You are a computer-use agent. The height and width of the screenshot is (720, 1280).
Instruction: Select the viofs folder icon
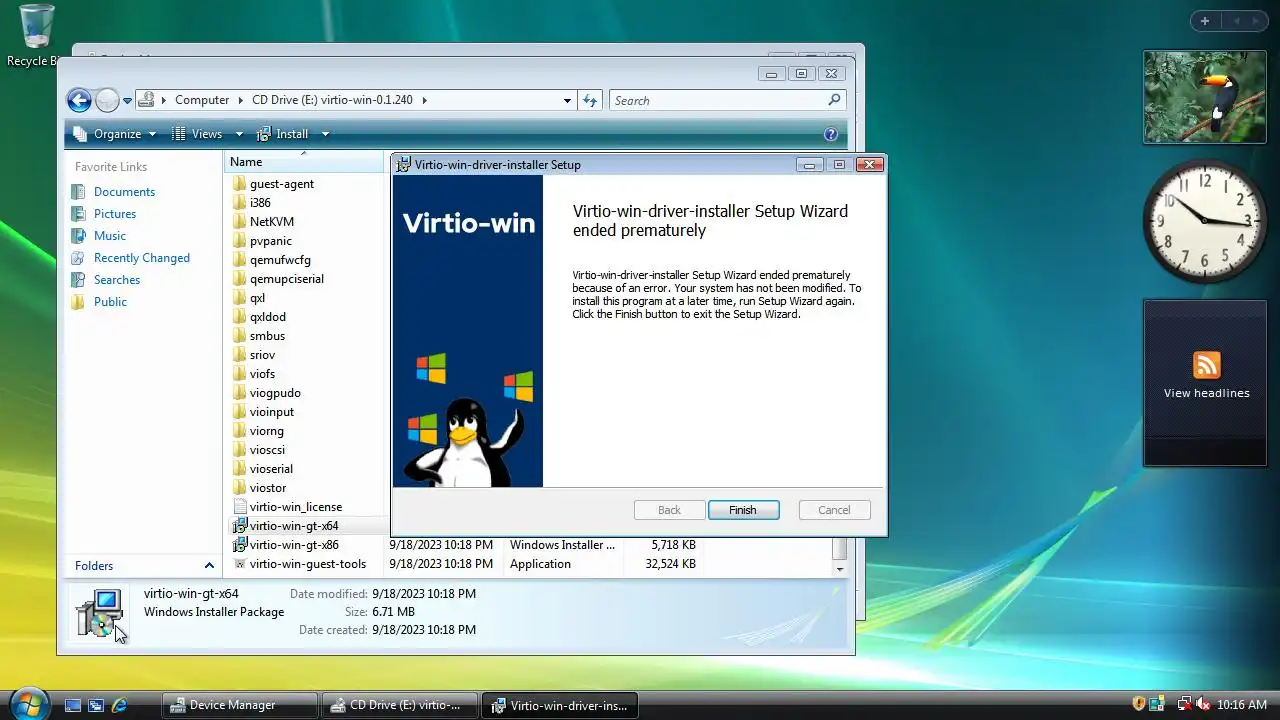(239, 374)
